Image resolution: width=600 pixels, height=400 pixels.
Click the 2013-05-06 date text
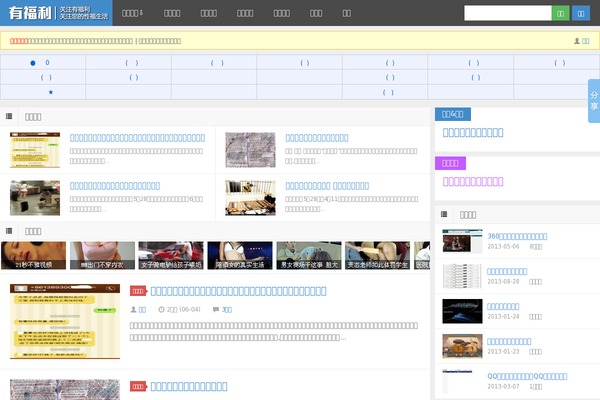[x=503, y=247]
